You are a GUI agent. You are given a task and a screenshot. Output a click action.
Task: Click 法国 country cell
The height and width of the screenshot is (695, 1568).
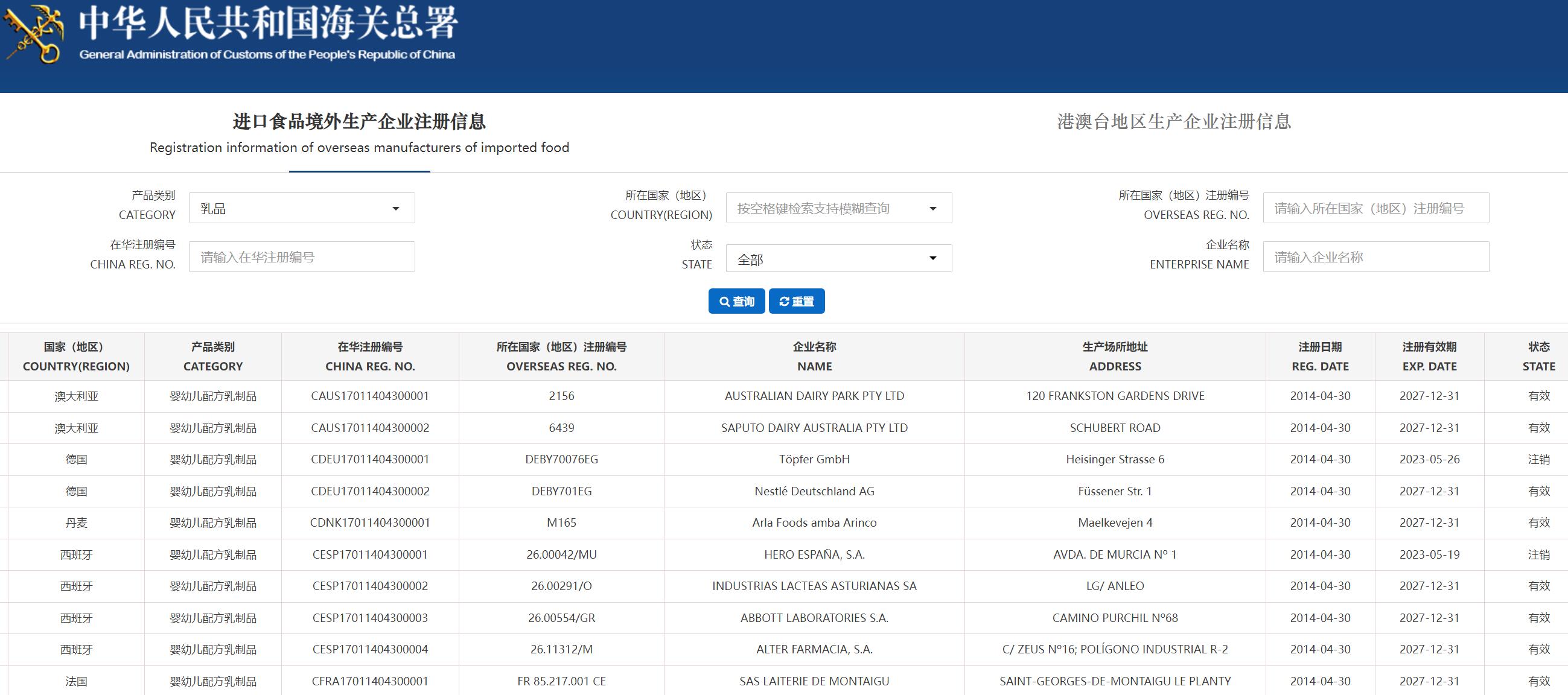pyautogui.click(x=76, y=681)
